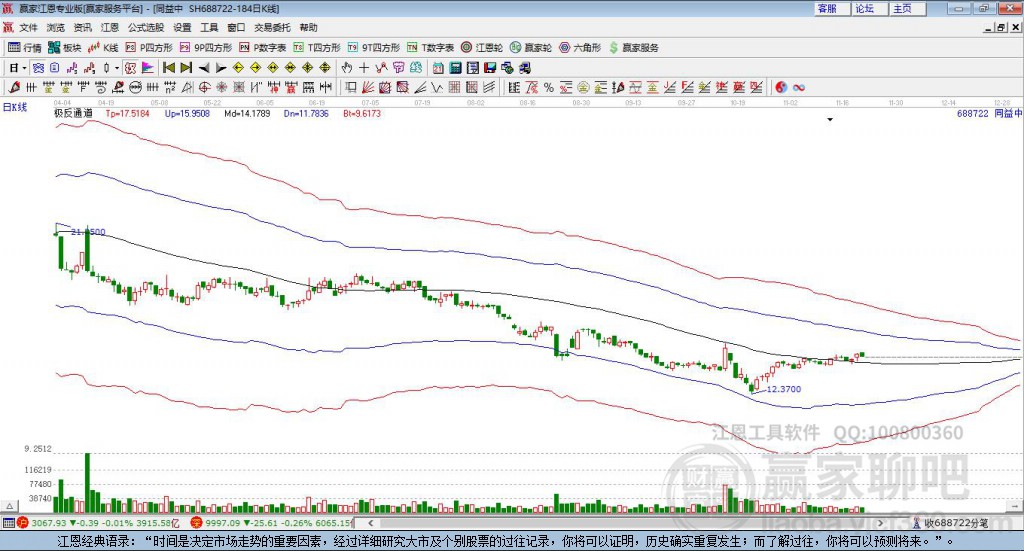This screenshot has height=551, width=1024.
Task: Open the calculator icon in toolbar
Action: 455,68
